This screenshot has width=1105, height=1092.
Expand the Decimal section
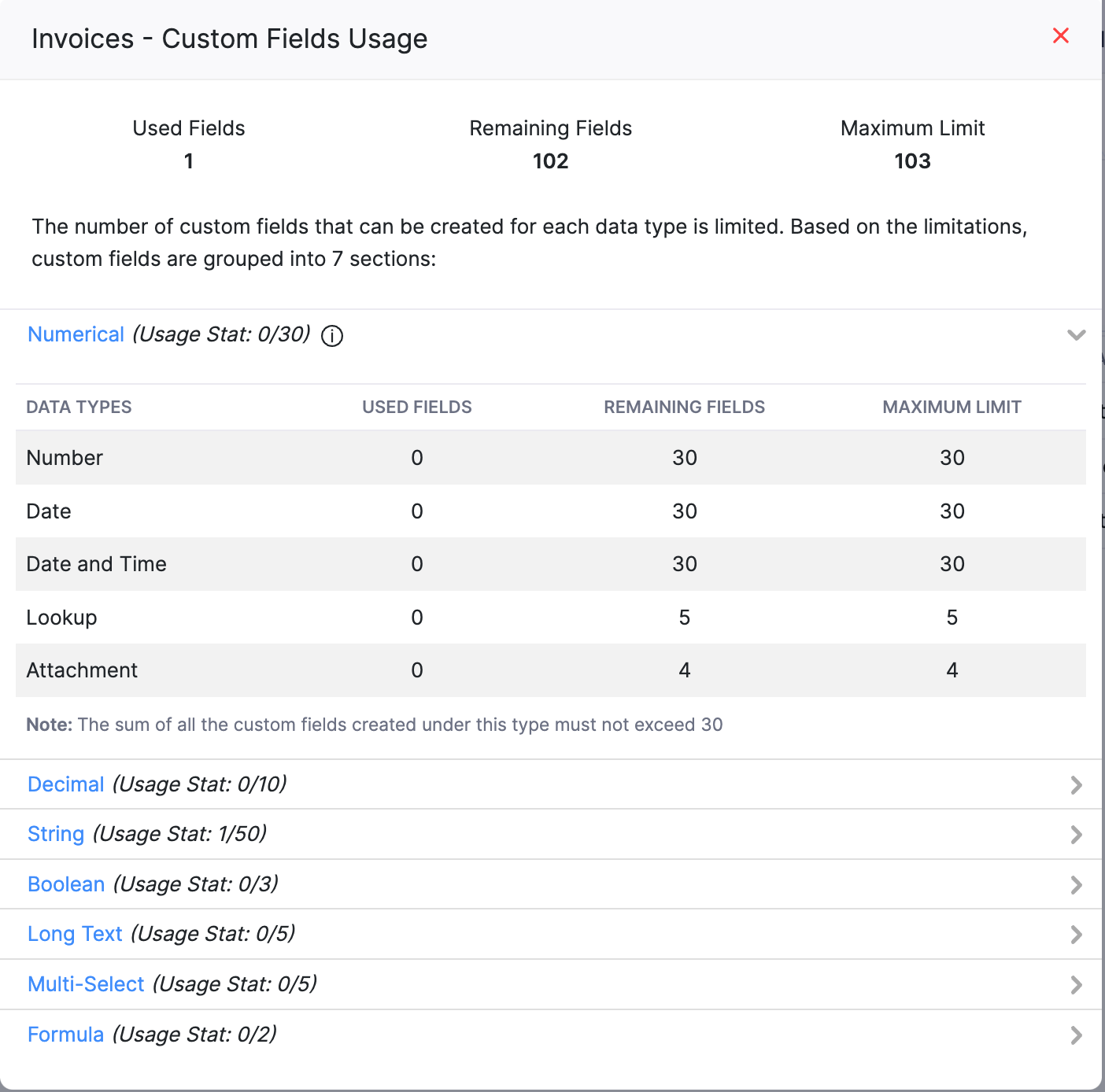(x=1077, y=784)
